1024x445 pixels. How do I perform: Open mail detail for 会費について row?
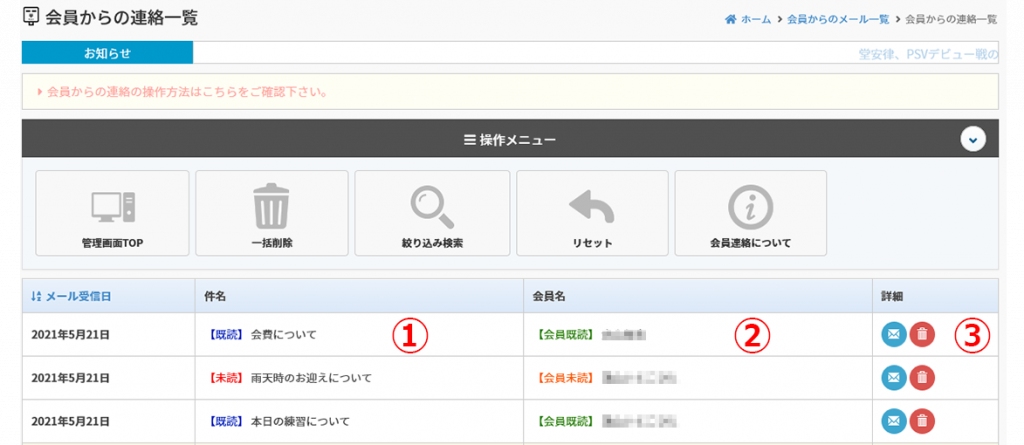[x=894, y=335]
